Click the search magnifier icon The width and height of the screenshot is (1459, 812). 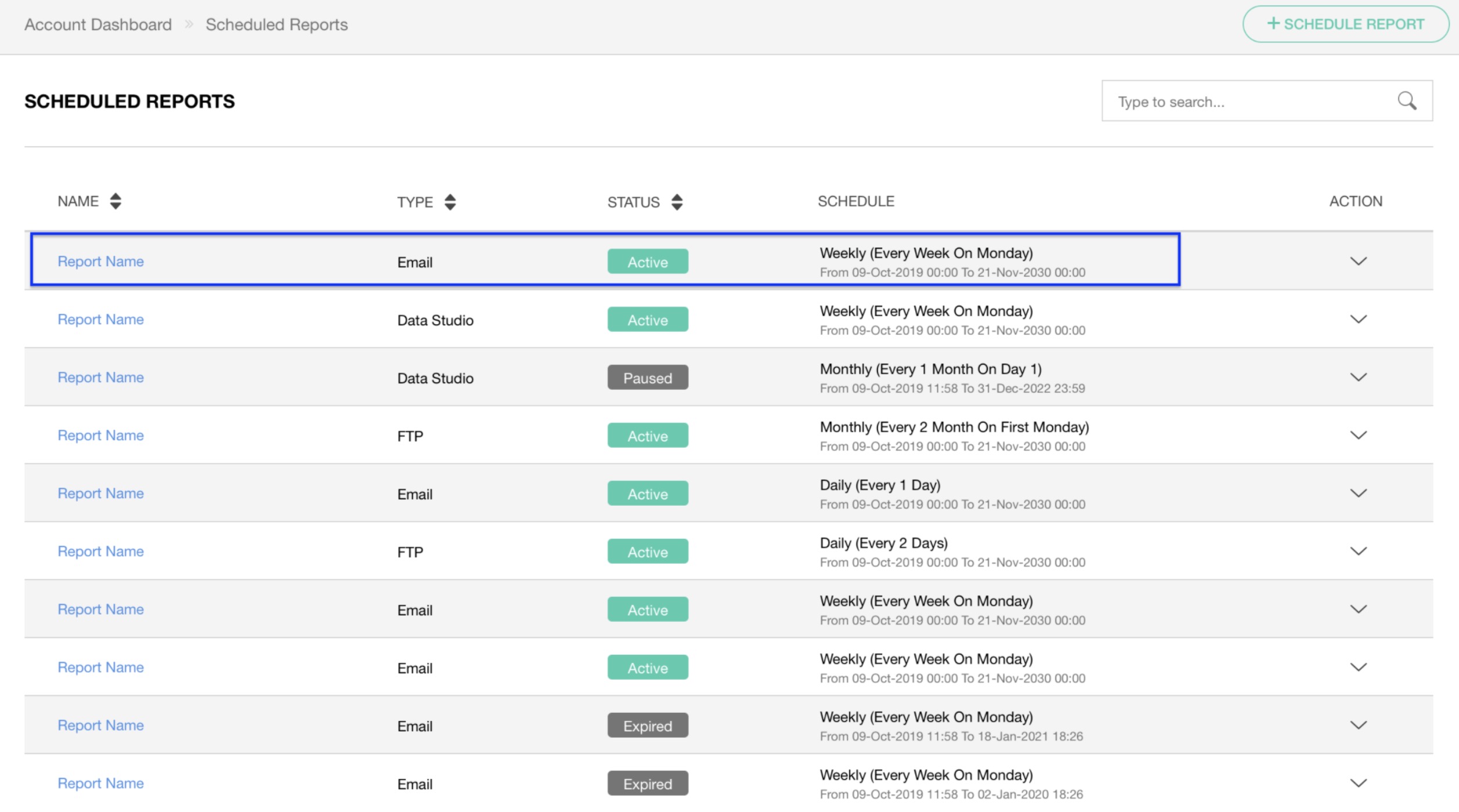coord(1406,101)
